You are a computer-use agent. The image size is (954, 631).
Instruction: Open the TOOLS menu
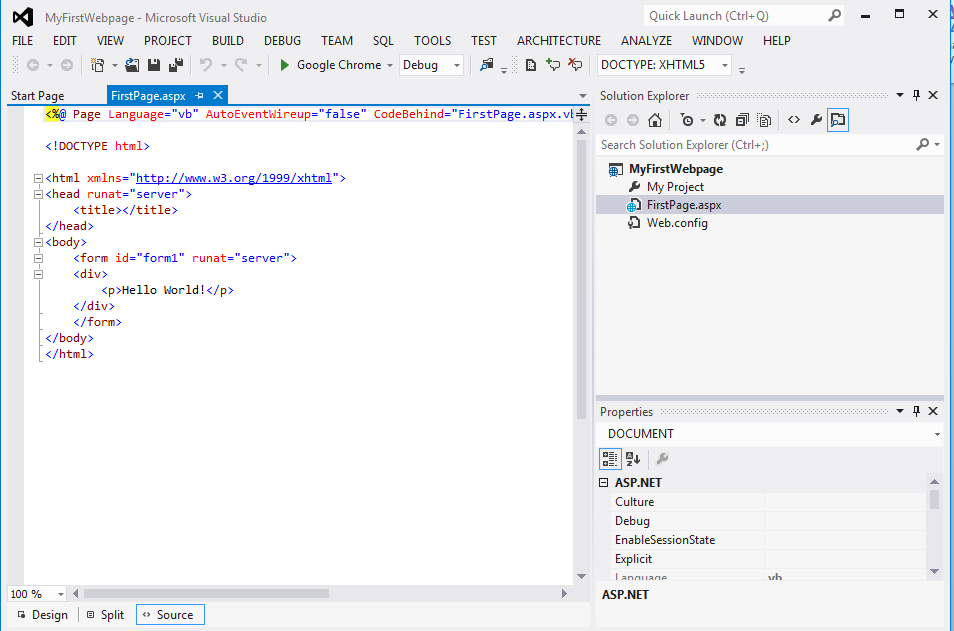(433, 41)
